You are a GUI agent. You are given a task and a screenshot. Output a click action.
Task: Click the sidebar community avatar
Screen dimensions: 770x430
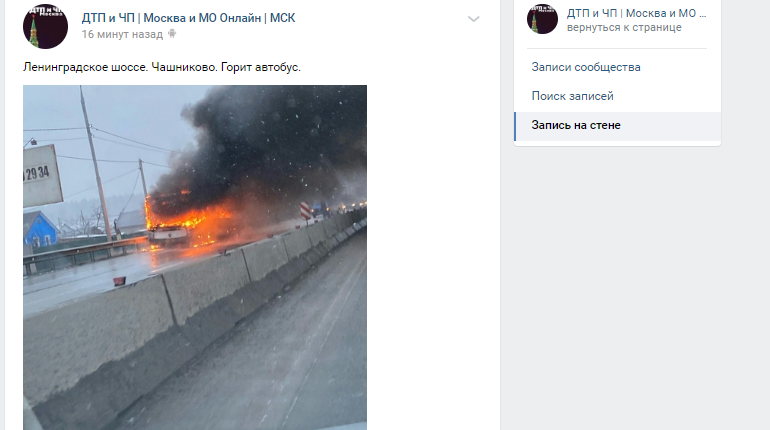[x=542, y=19]
